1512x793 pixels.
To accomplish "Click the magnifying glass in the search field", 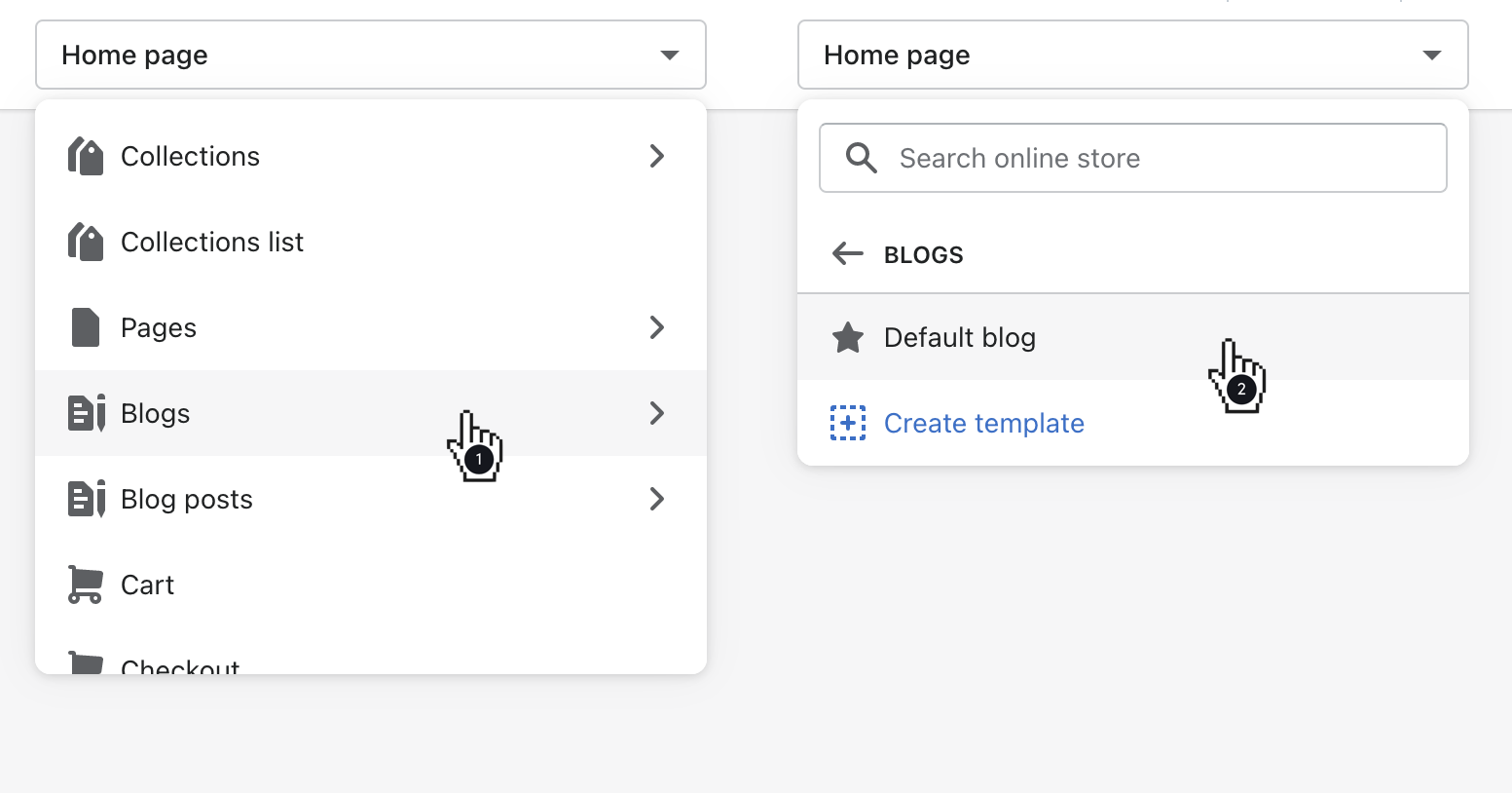I will pyautogui.click(x=861, y=157).
